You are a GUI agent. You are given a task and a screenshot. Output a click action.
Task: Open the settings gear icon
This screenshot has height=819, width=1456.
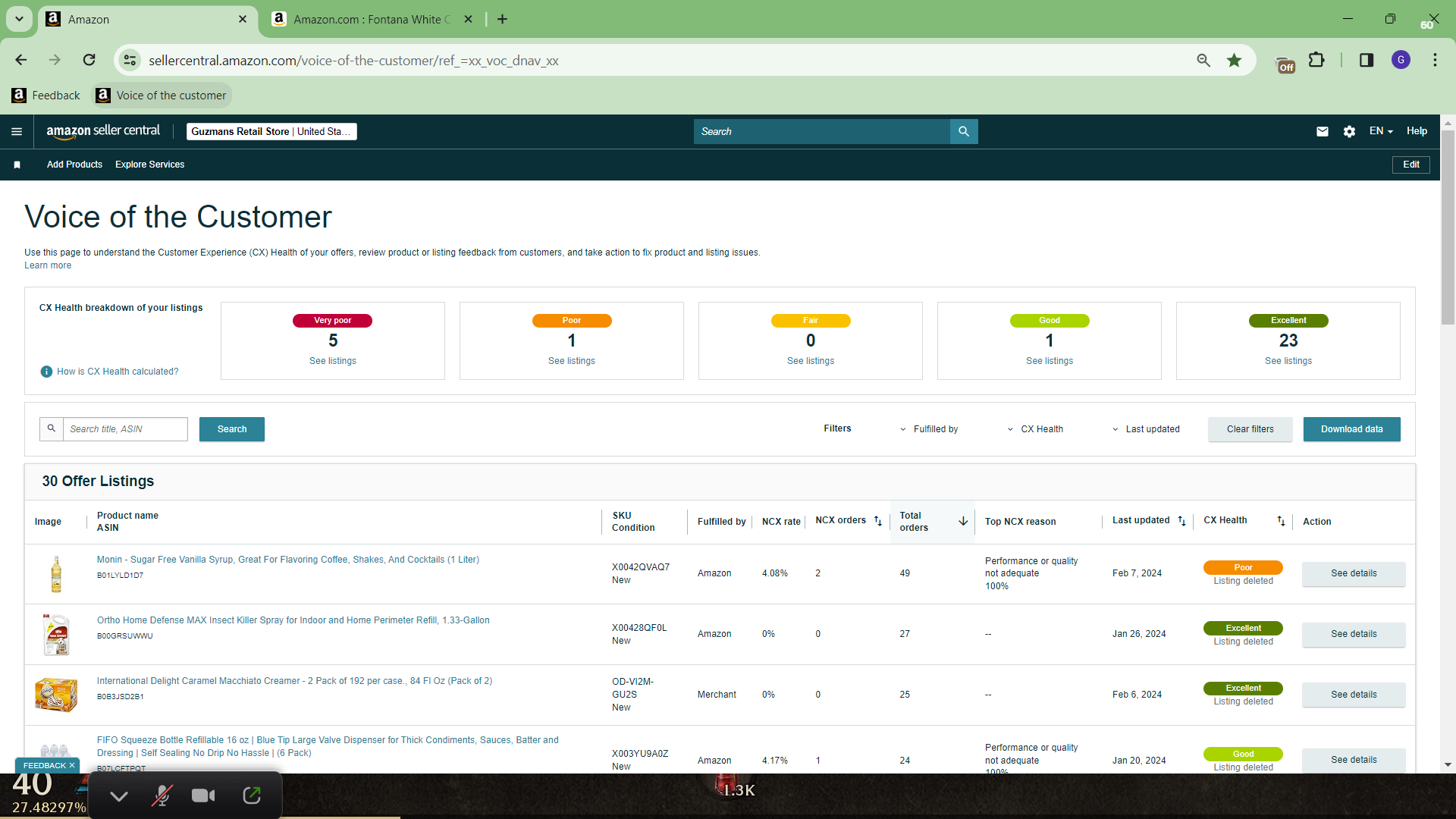point(1349,131)
